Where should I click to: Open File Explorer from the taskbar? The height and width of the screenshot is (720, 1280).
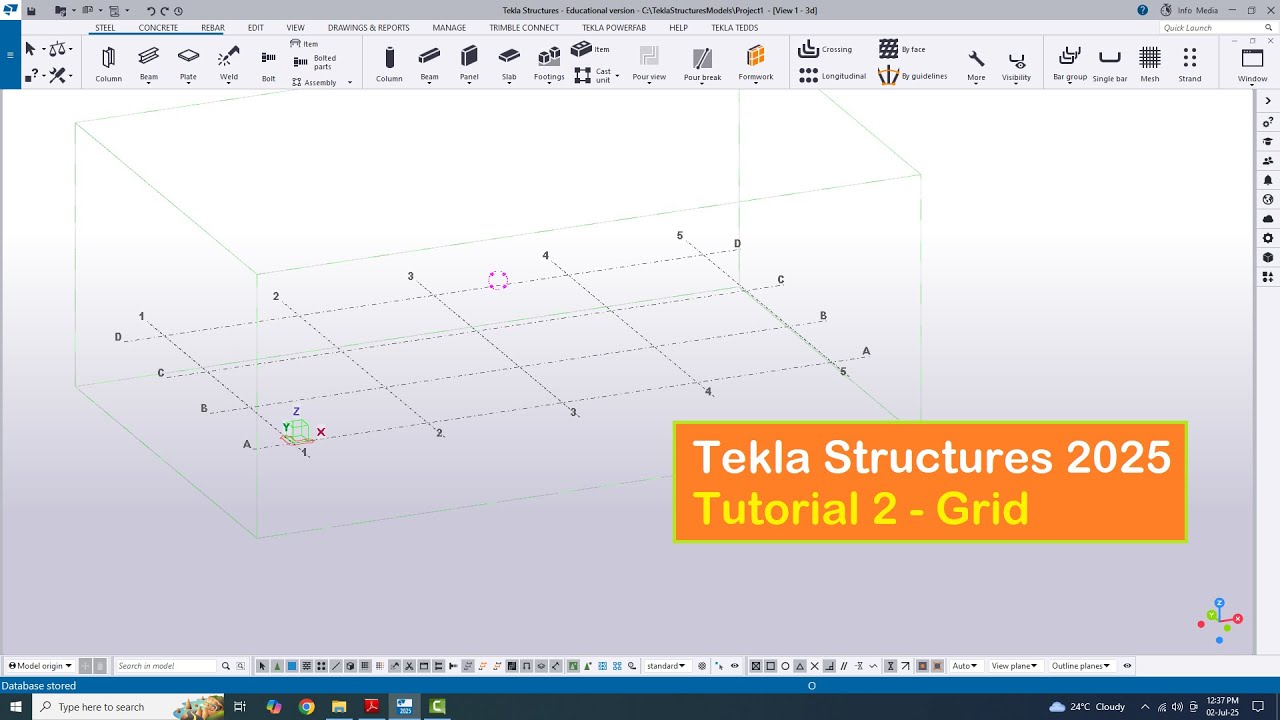pos(338,706)
